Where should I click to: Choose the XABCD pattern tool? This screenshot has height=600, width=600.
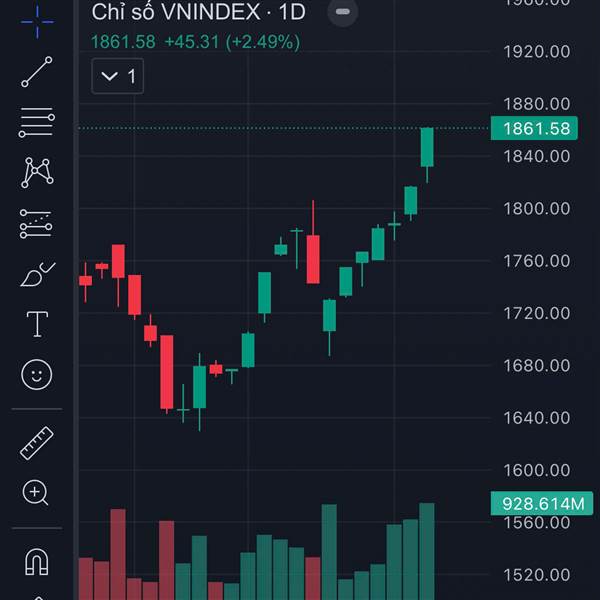37,173
